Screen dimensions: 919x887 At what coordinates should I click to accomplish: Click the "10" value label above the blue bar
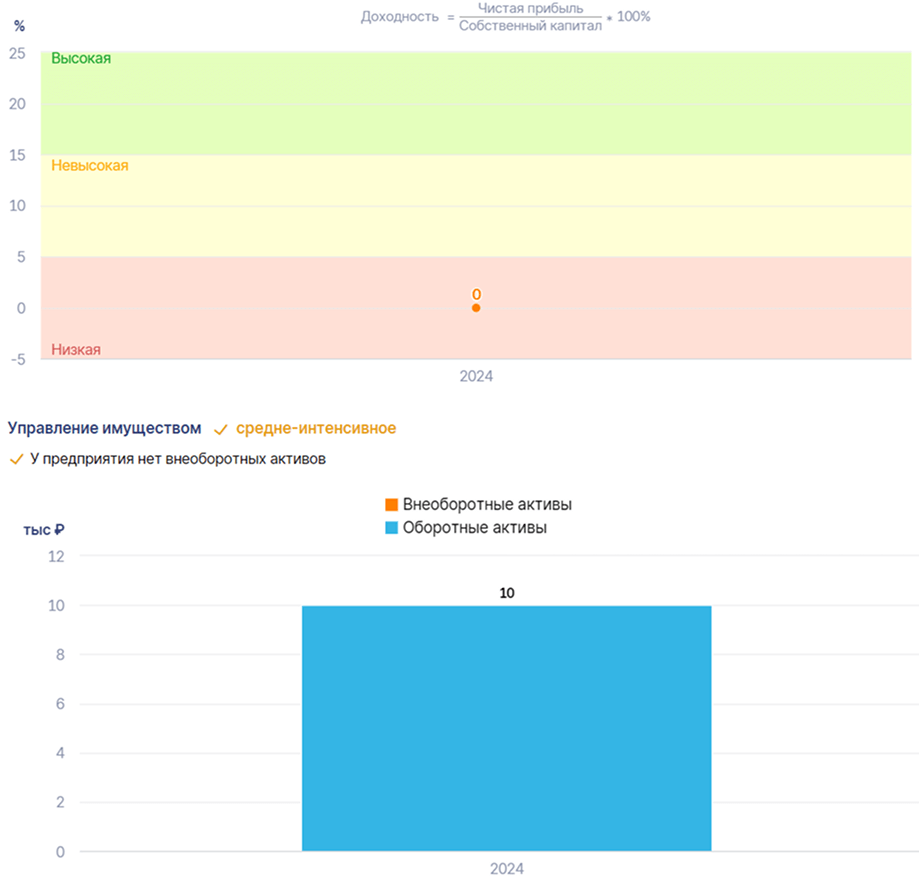(507, 593)
